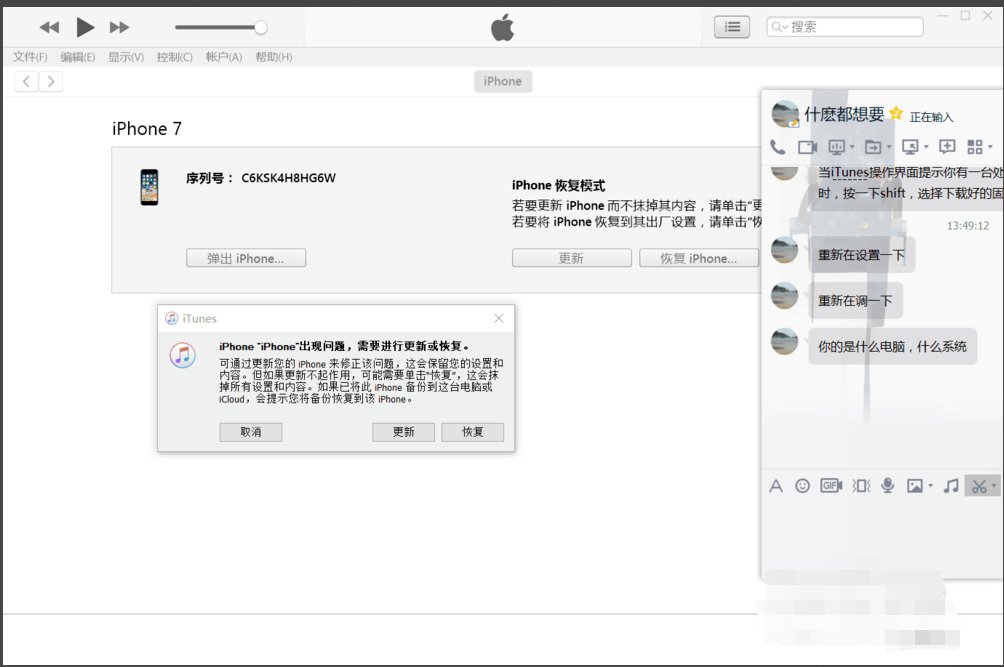Click 更新 in the iTunes recovery dialog
This screenshot has height=667, width=1004.
pos(403,432)
